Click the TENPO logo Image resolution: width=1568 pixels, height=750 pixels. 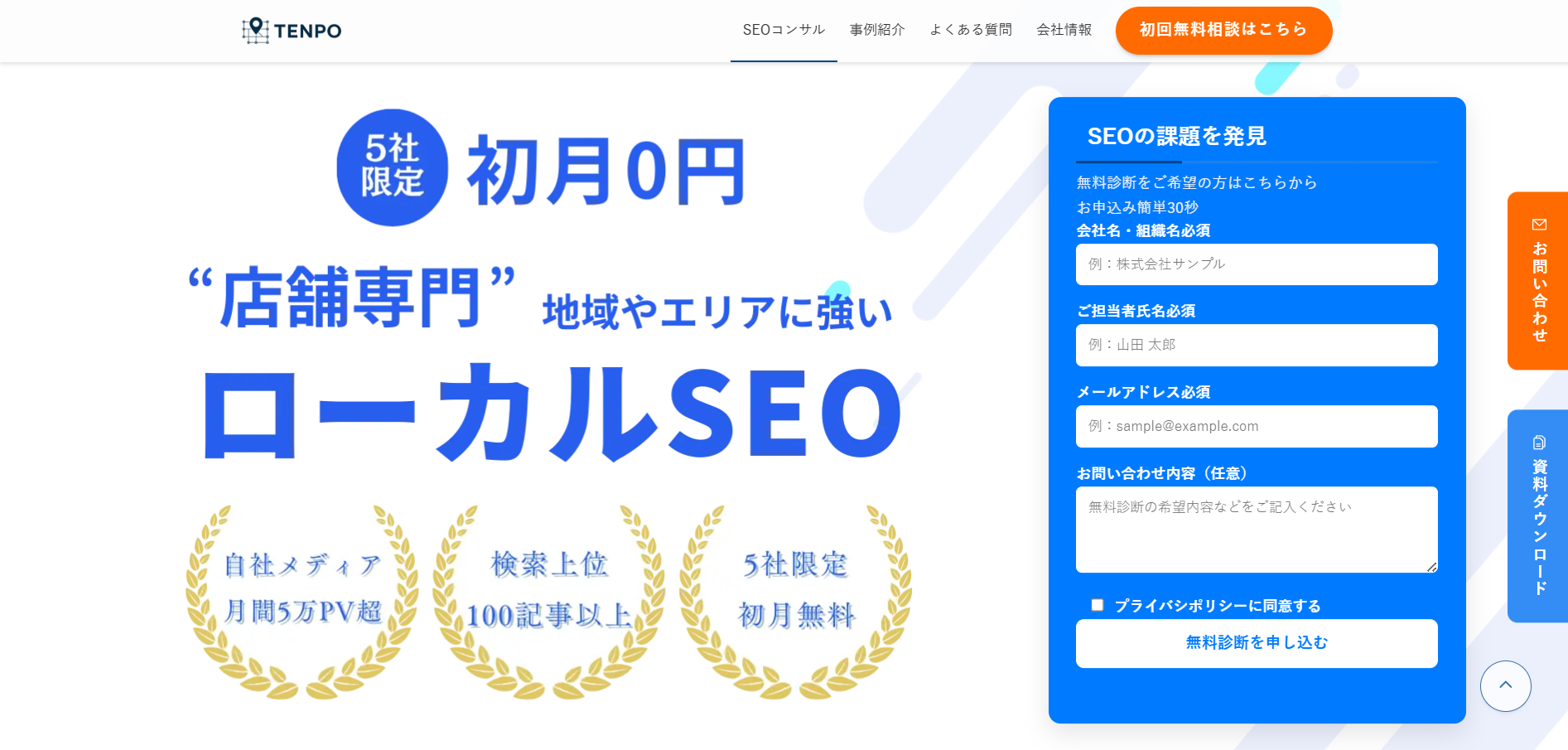tap(290, 30)
